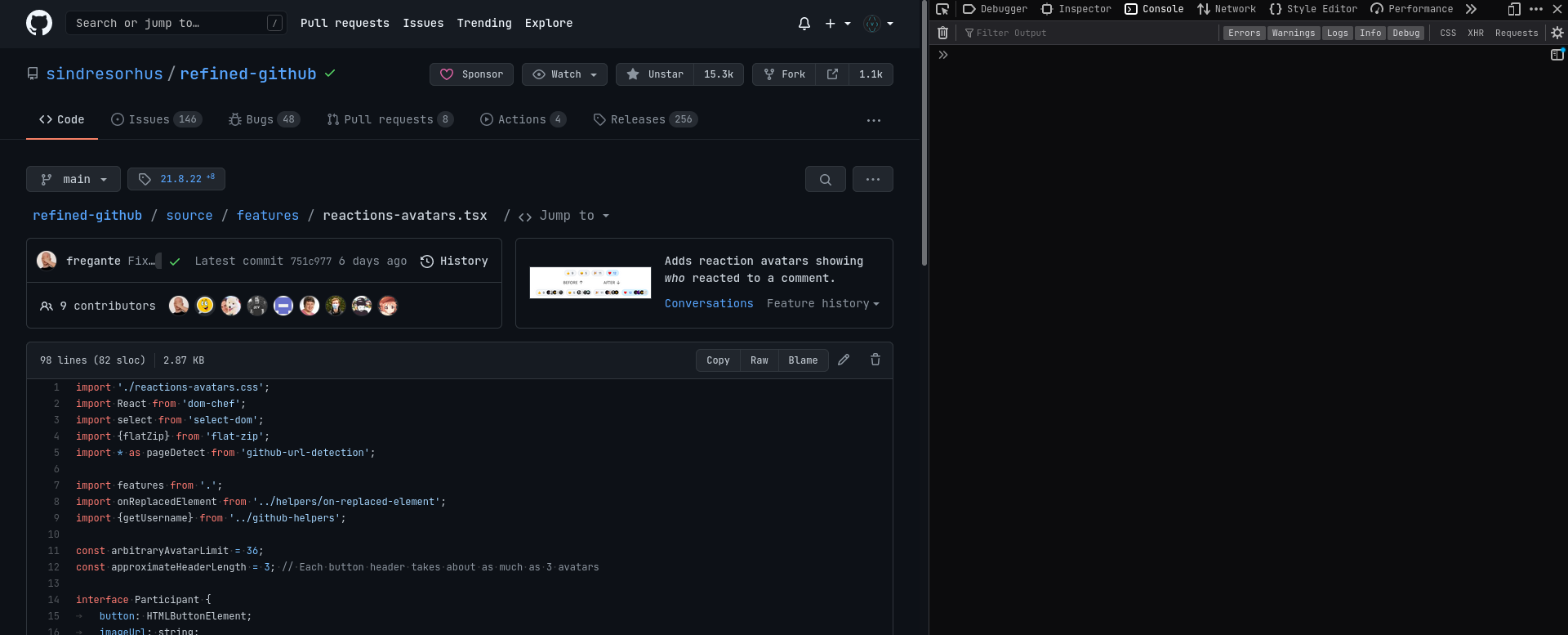Switch to the Debugger devtools tab
The height and width of the screenshot is (635, 1568).
(x=996, y=9)
